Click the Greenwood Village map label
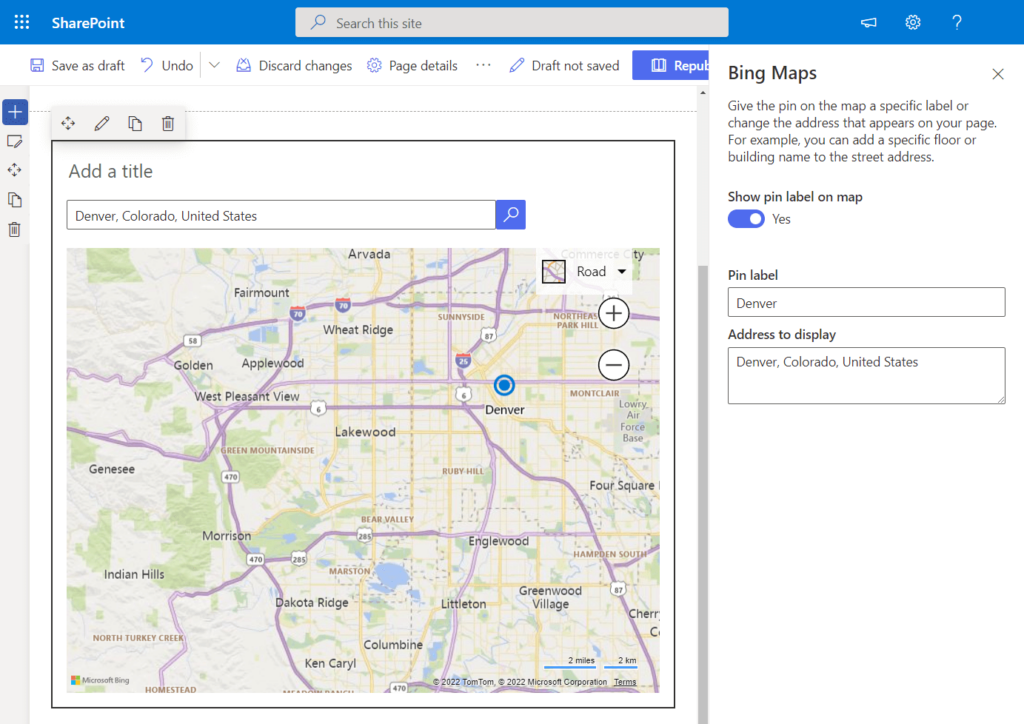The height and width of the screenshot is (724, 1024). [x=550, y=597]
